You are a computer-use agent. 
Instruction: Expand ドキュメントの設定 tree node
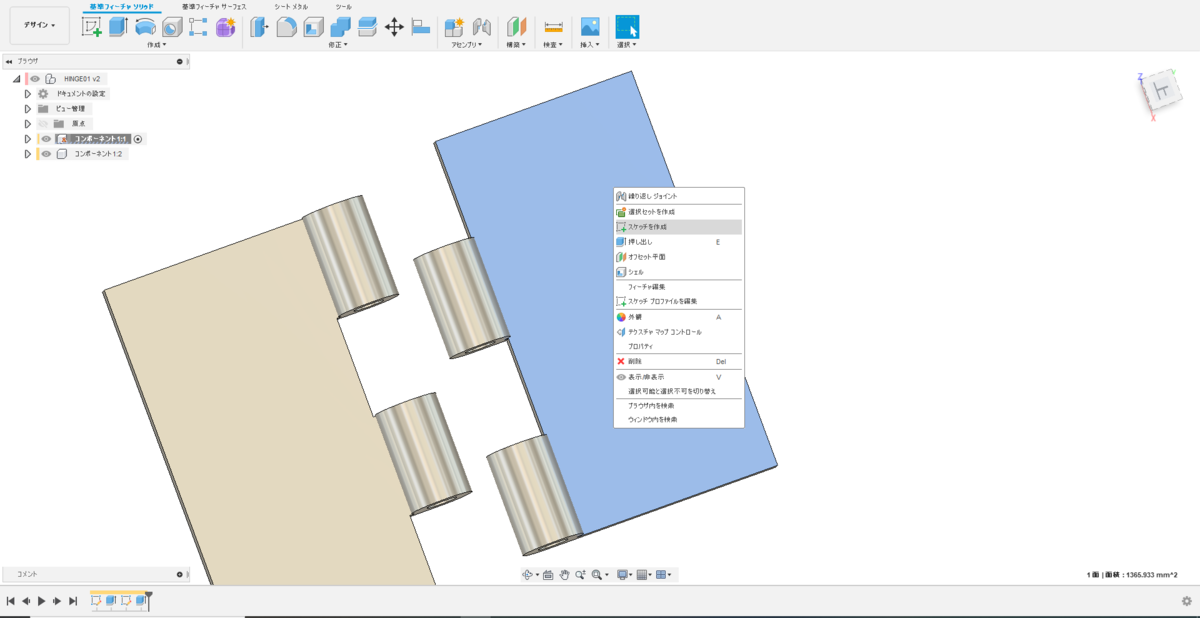(28, 93)
